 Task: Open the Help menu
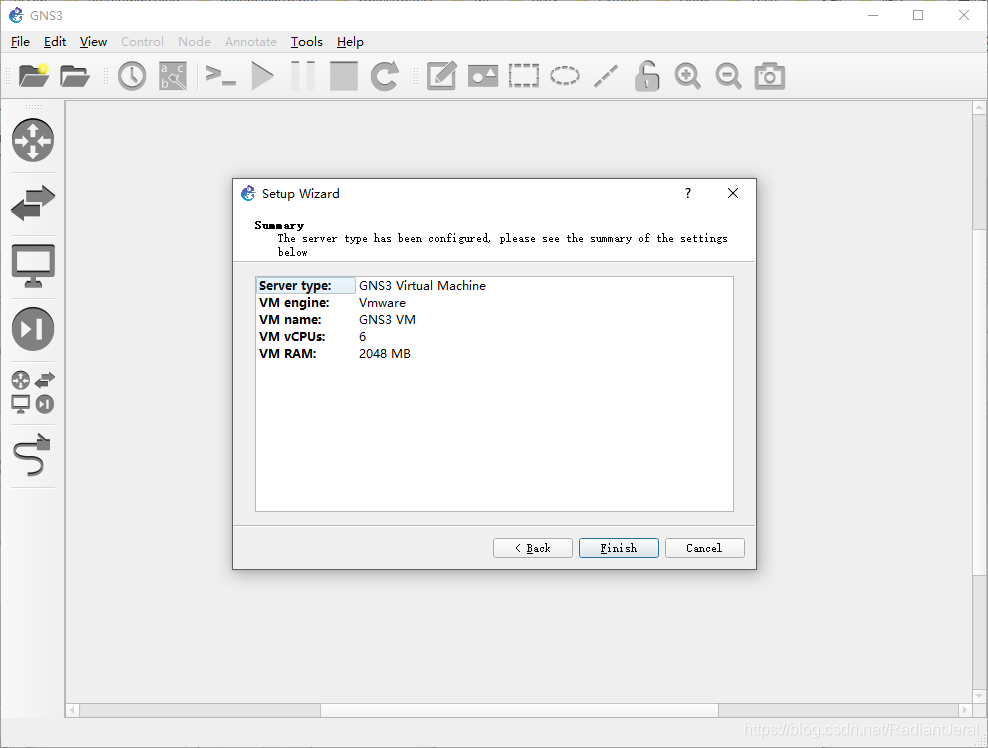pyautogui.click(x=350, y=42)
